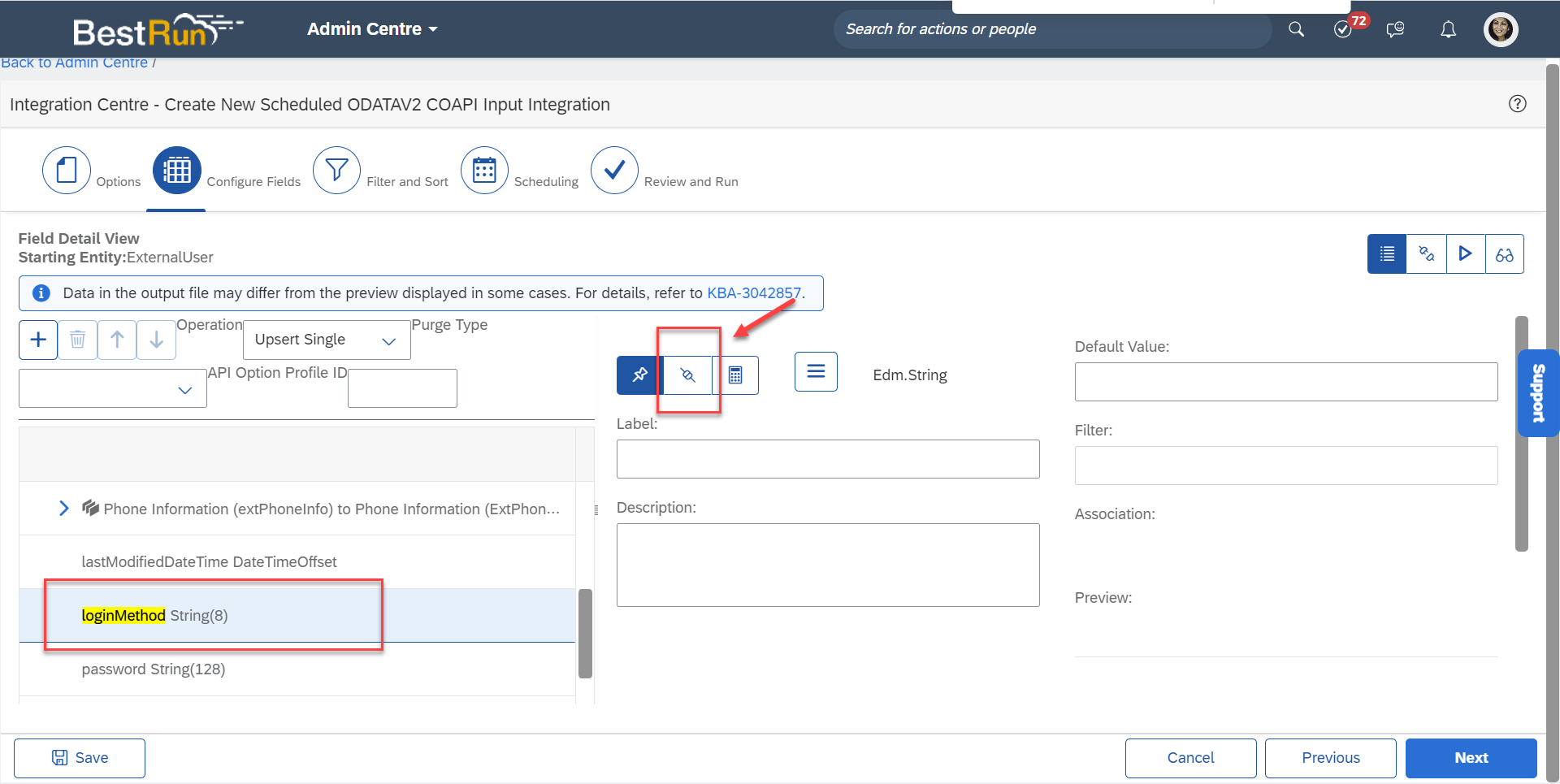Open the KBA-3042857 link
This screenshot has height=784, width=1560.
(x=754, y=293)
